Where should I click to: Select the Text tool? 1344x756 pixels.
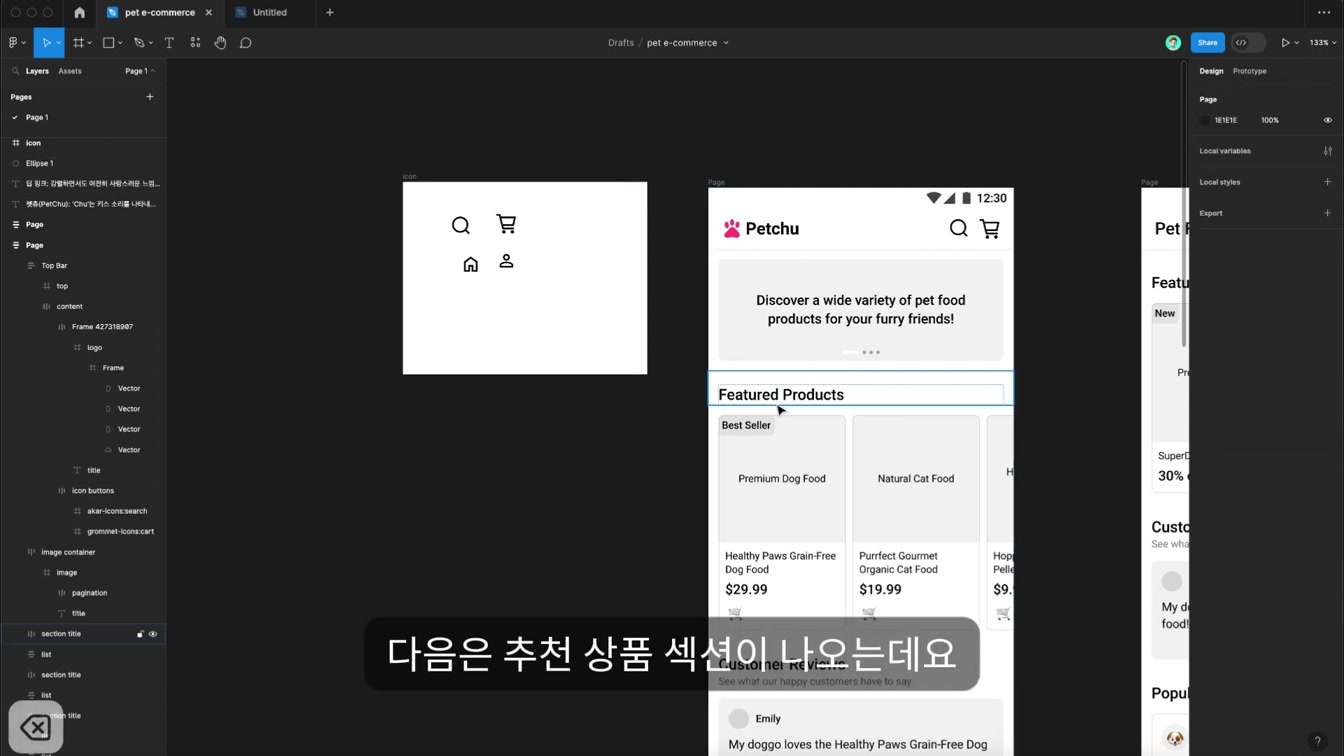point(169,43)
